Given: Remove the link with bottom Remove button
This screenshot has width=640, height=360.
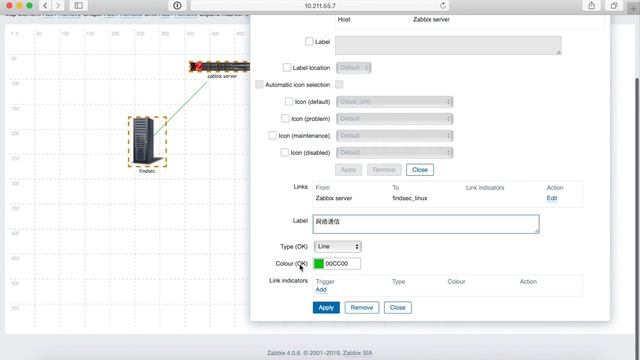Looking at the screenshot, I should [x=362, y=308].
